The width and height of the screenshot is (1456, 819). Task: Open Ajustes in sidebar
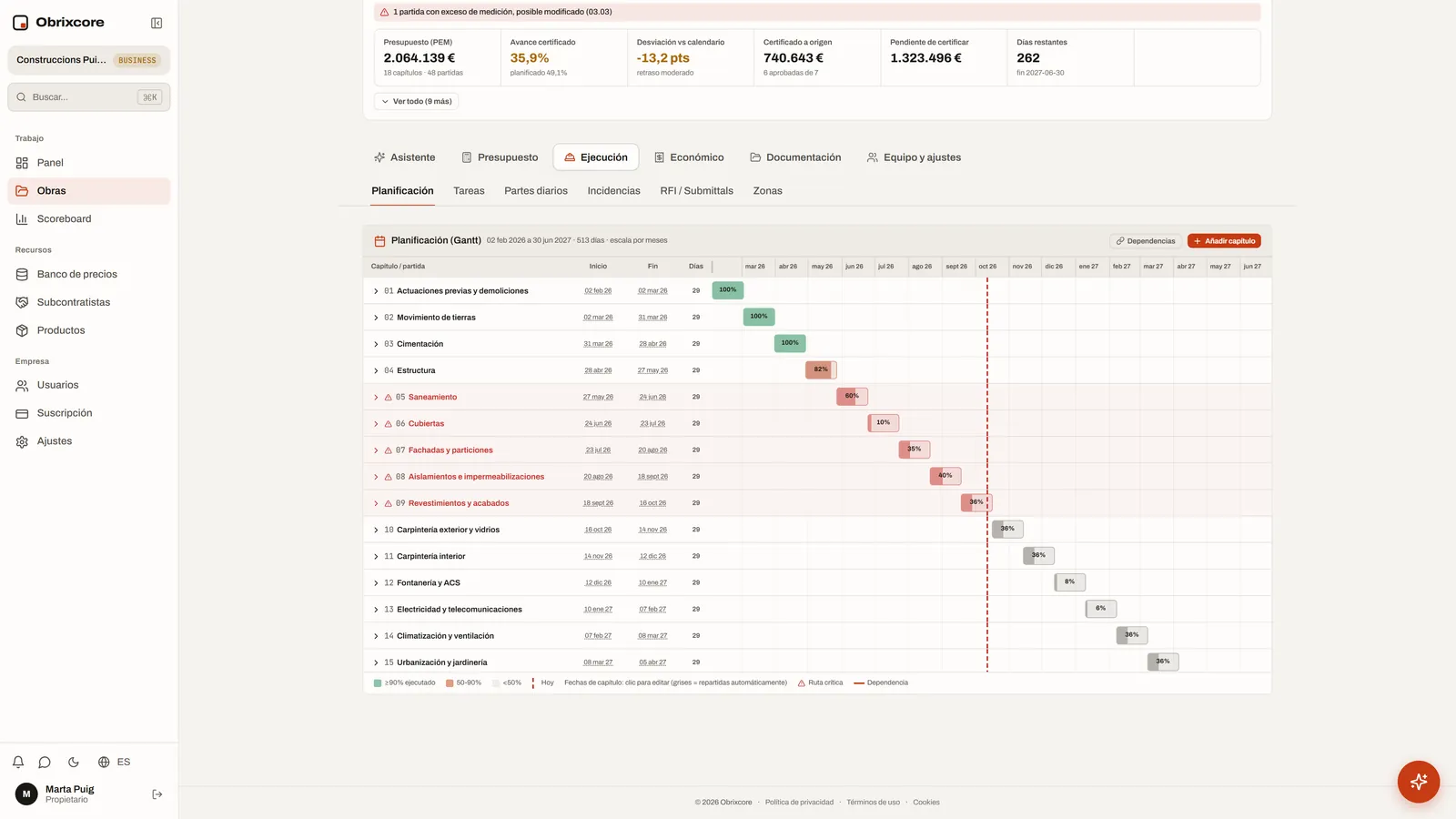pos(88,441)
